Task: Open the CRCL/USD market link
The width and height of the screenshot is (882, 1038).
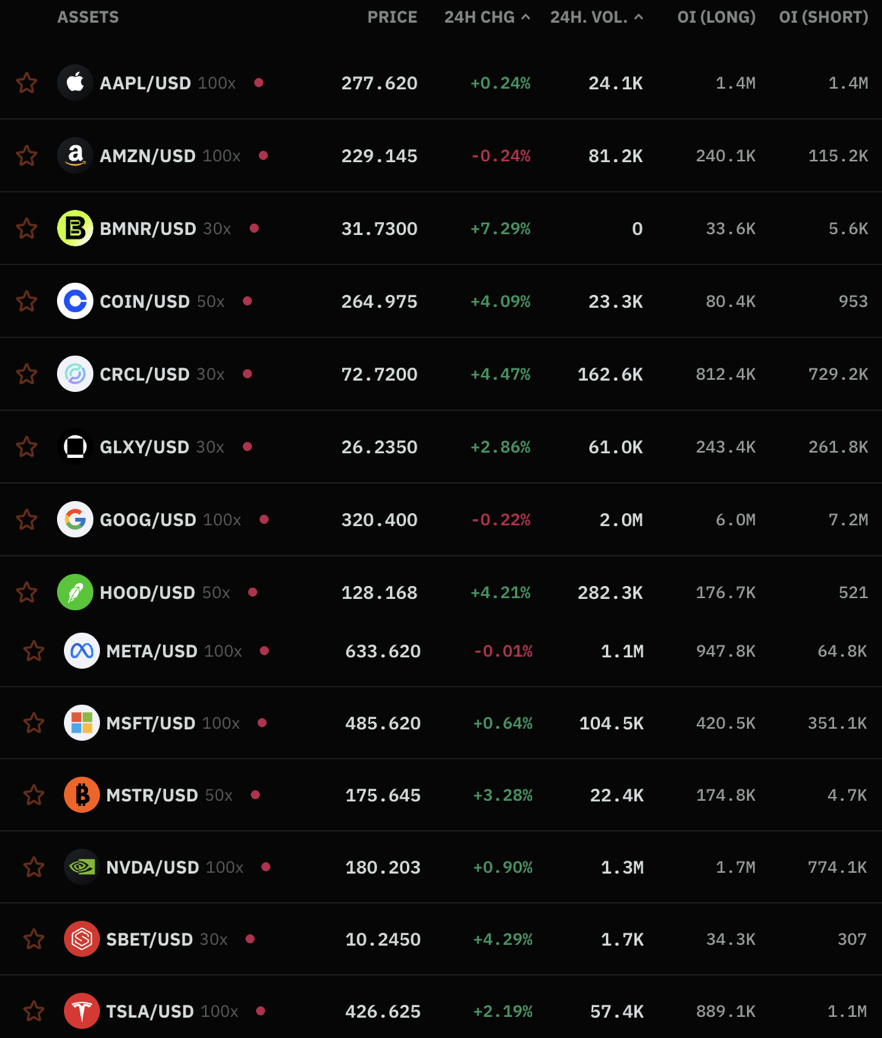Action: tap(144, 374)
